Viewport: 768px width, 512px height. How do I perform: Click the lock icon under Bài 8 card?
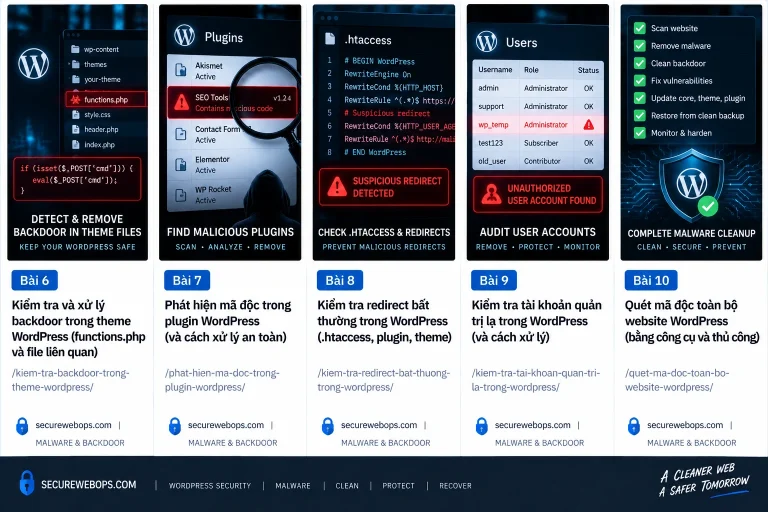pos(328,426)
